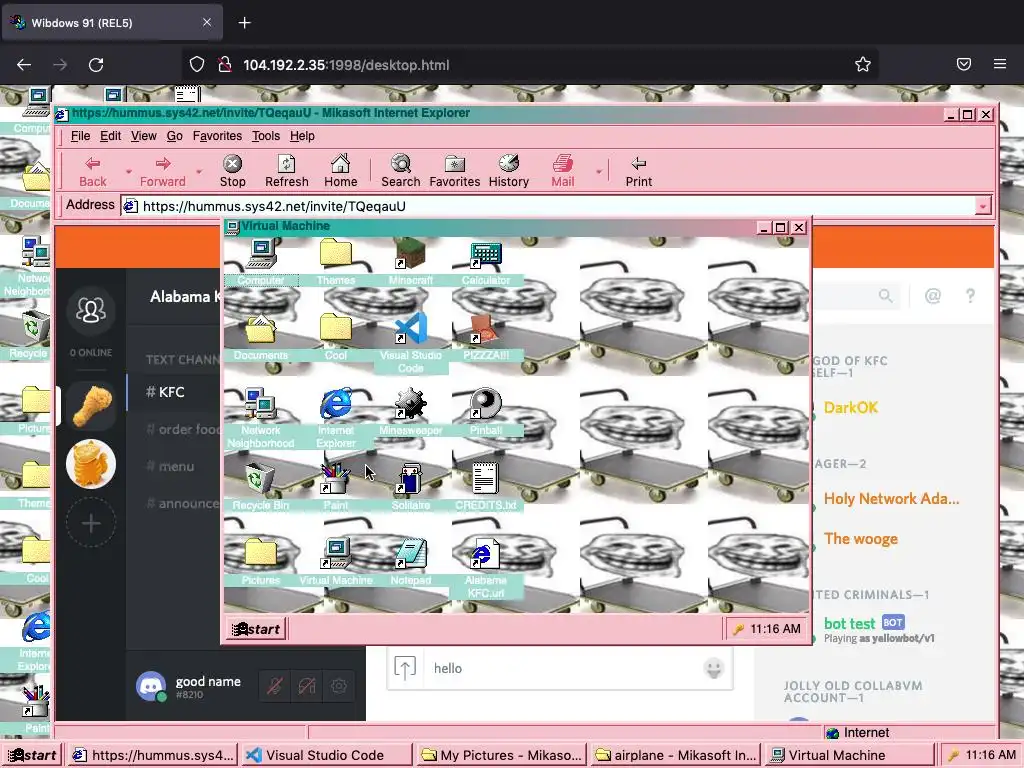This screenshot has width=1024, height=768.
Task: Open the emoji picker in message box
Action: click(x=713, y=668)
